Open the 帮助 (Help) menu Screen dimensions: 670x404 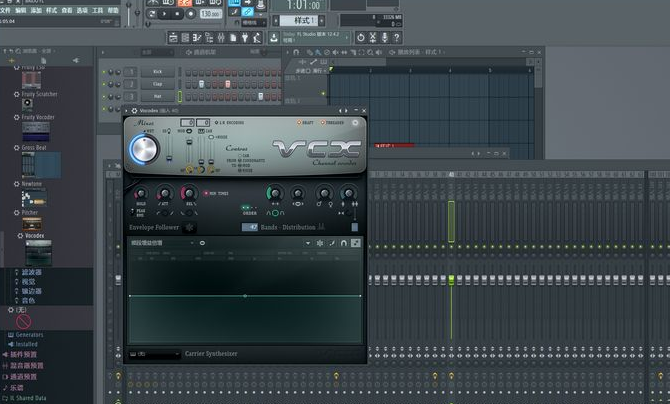pyautogui.click(x=113, y=10)
